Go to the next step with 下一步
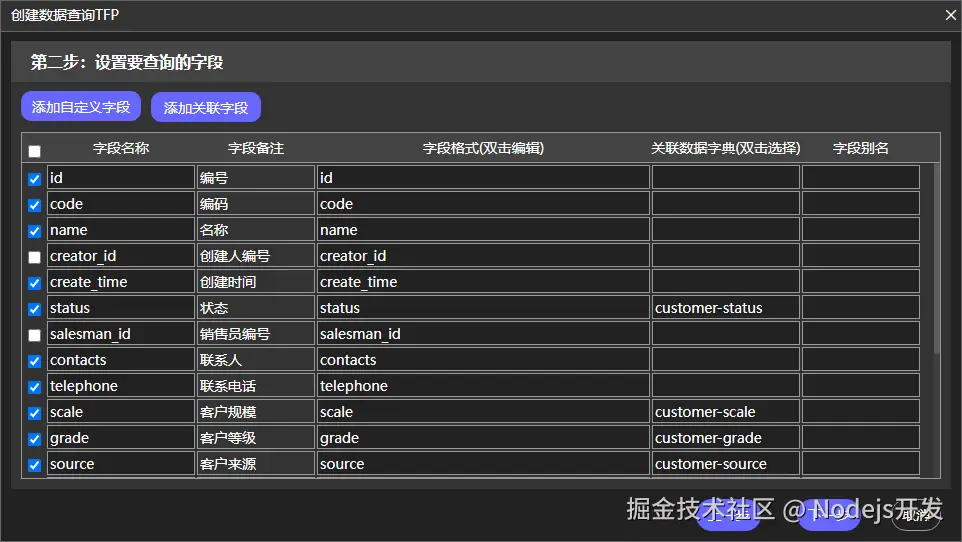Viewport: 962px width, 542px height. (829, 514)
